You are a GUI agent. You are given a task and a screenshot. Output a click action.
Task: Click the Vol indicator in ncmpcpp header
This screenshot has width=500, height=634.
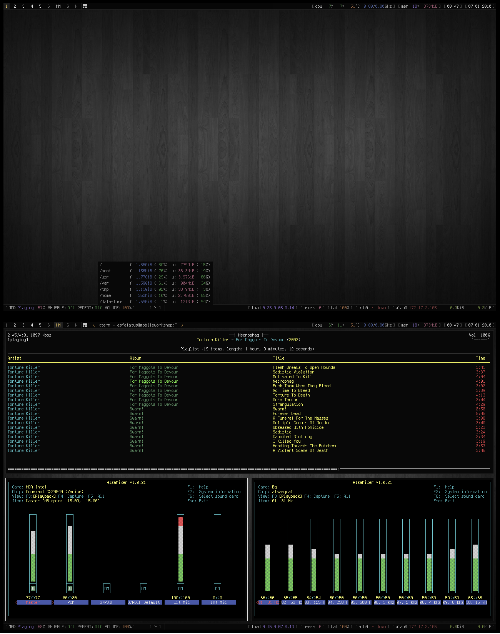pyautogui.click(x=479, y=335)
